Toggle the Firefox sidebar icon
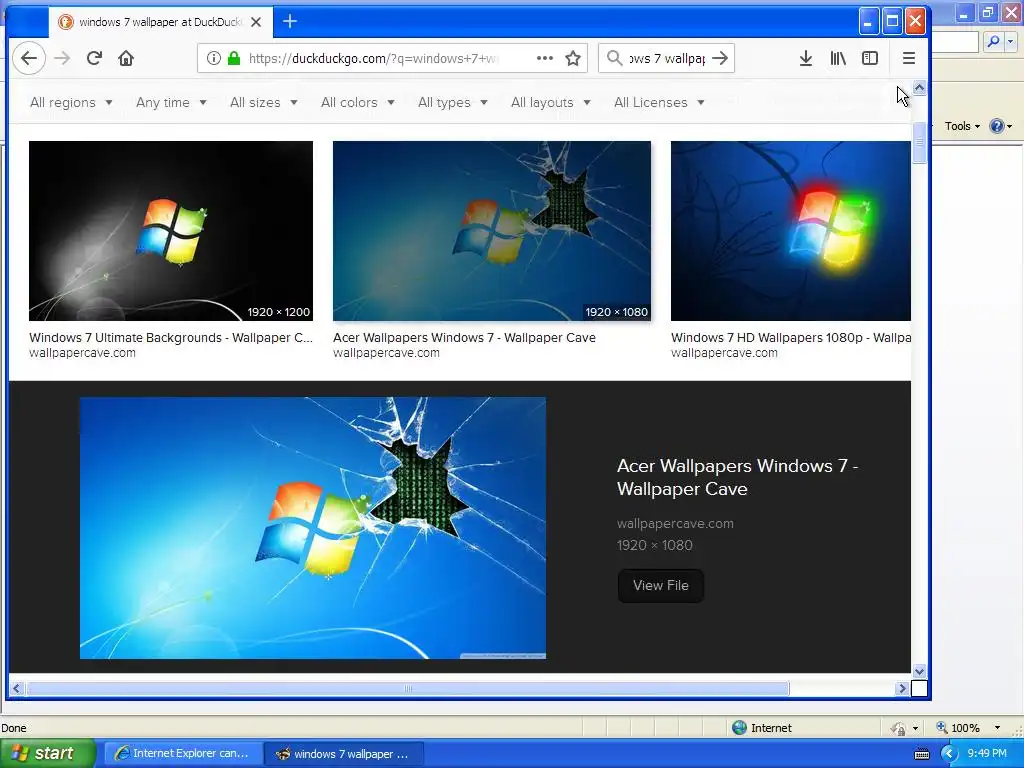 870,58
